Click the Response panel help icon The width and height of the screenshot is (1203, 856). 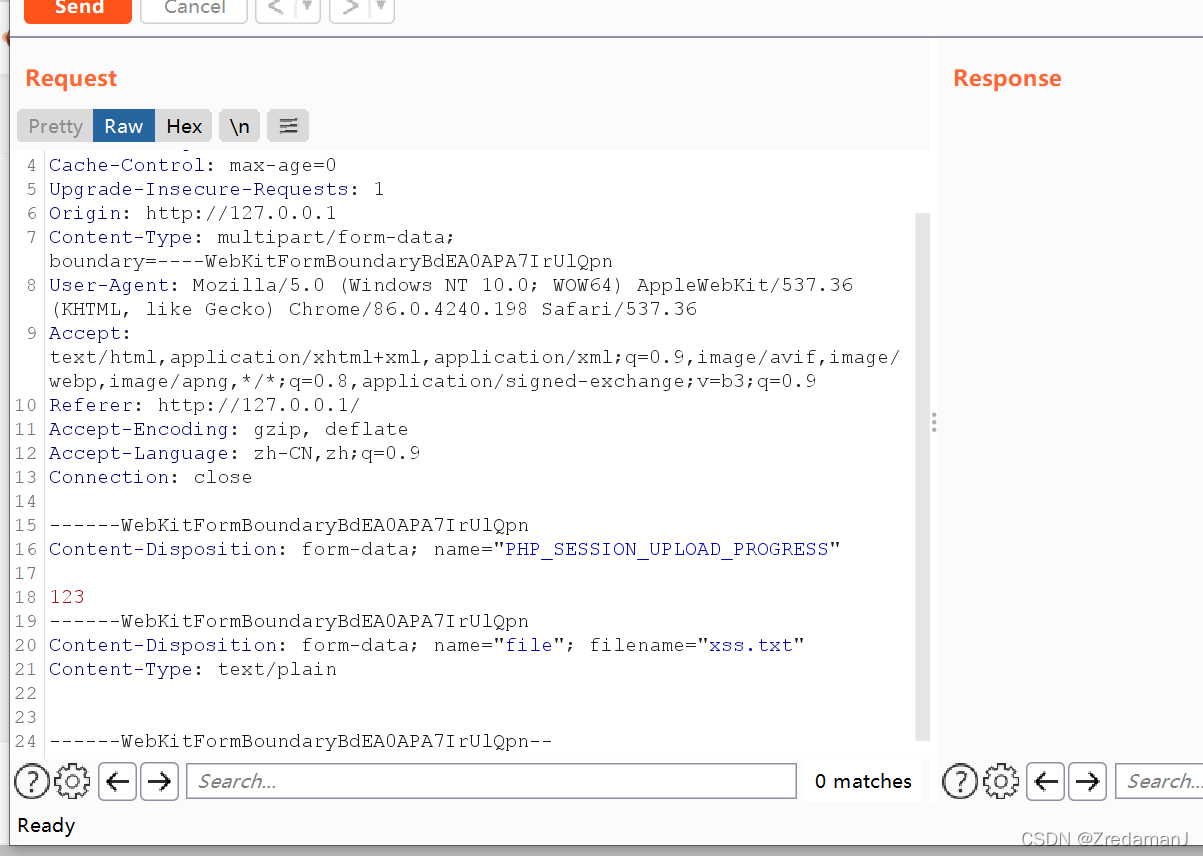tap(959, 781)
